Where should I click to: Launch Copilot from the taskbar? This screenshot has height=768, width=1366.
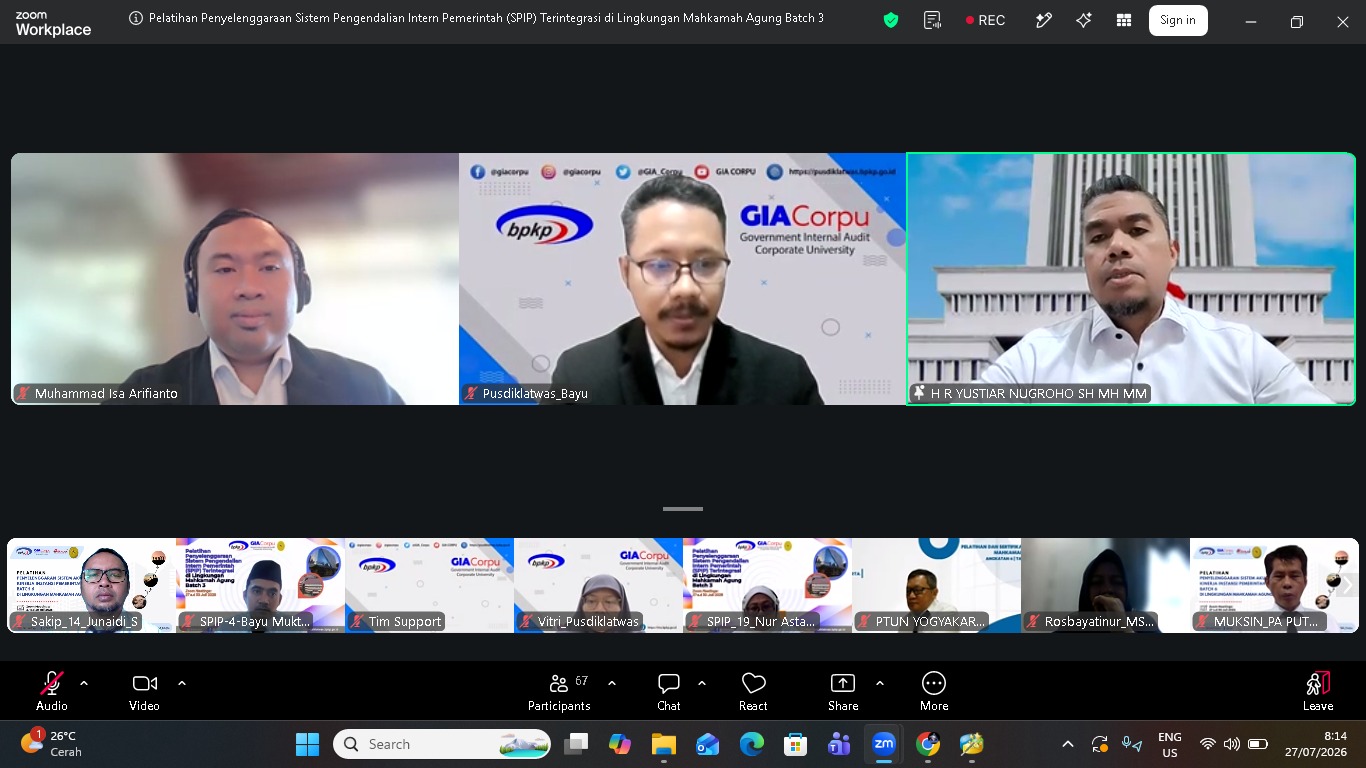point(620,744)
